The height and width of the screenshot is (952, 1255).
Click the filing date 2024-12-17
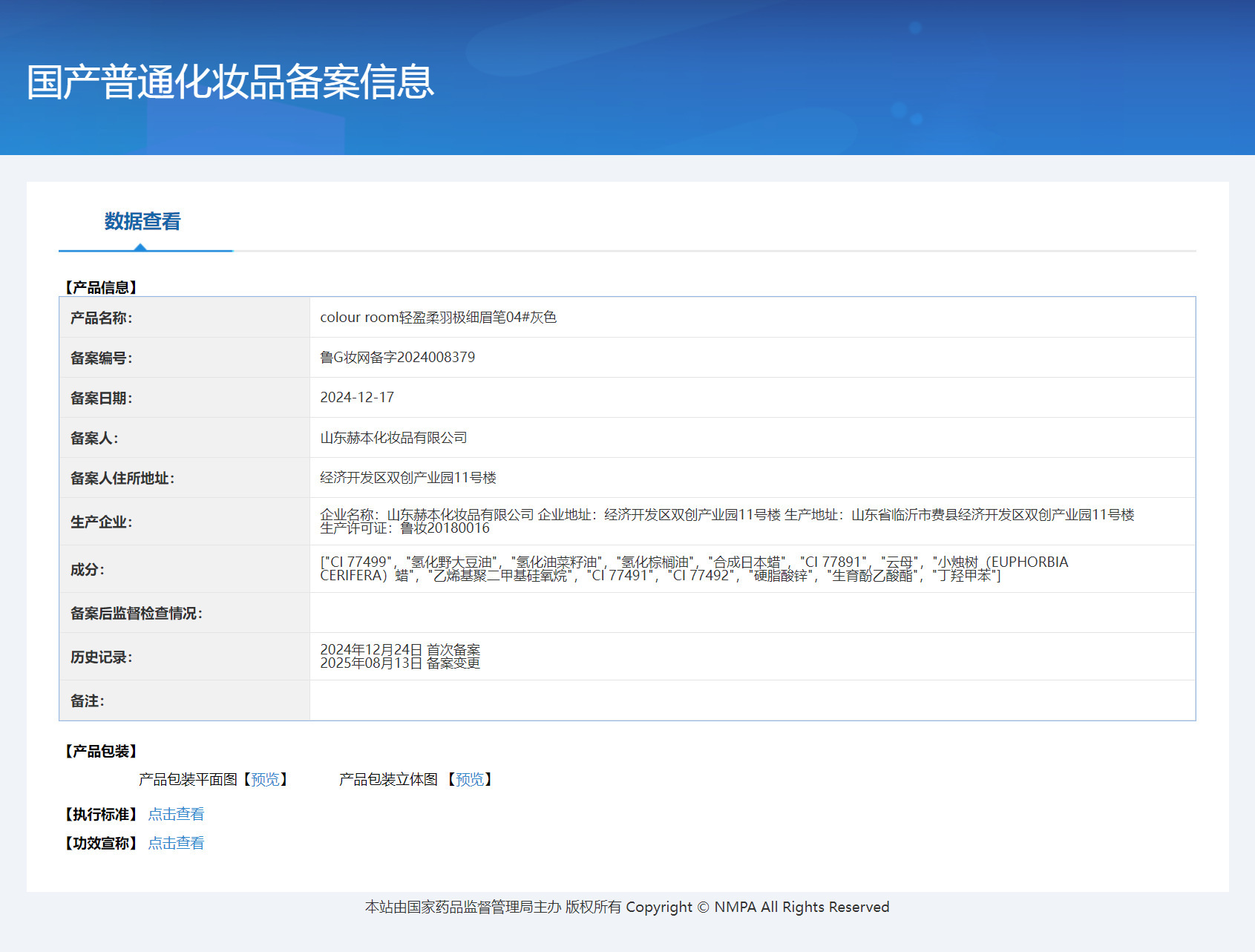point(356,397)
